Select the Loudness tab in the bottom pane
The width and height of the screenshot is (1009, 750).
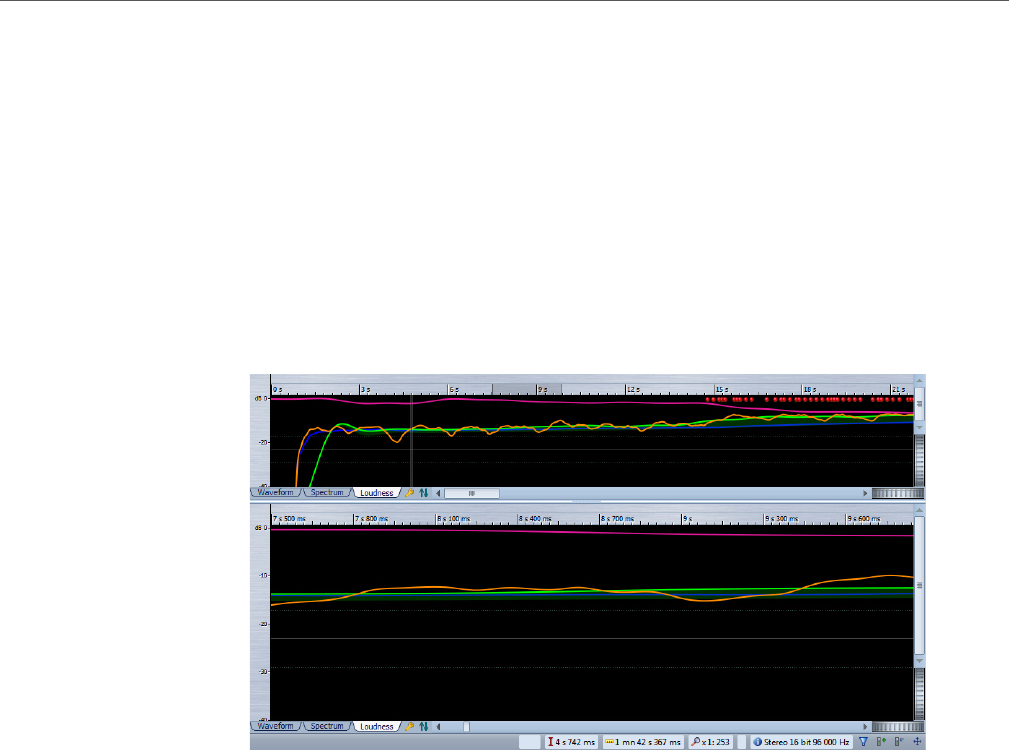click(376, 726)
